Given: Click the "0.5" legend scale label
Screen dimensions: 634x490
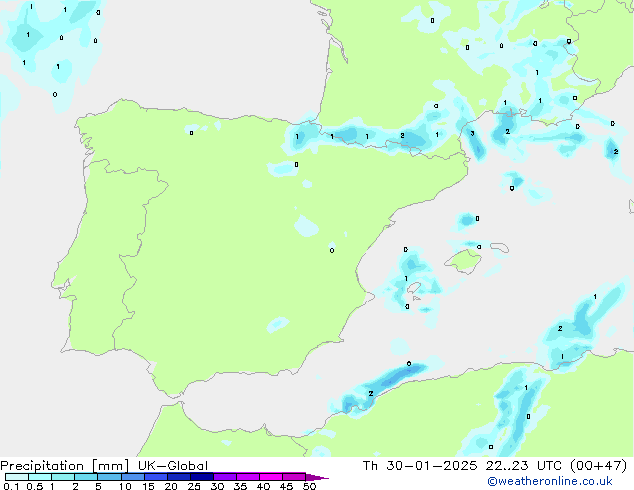Looking at the screenshot, I should [x=34, y=486].
